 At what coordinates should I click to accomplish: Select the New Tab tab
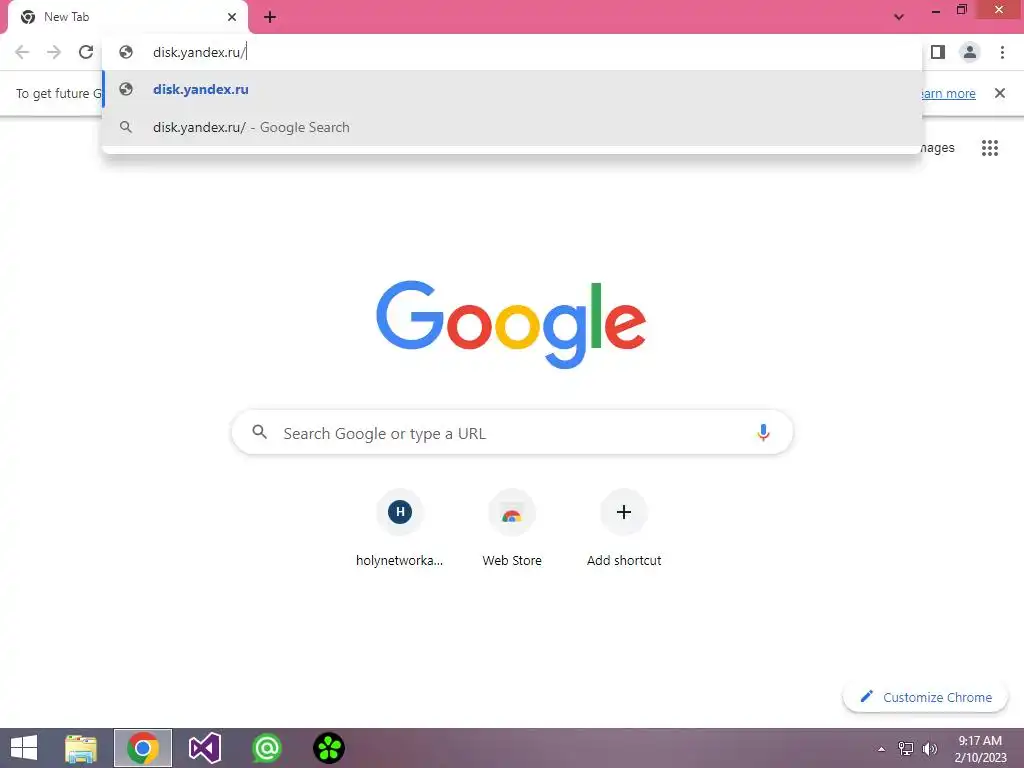click(x=127, y=17)
